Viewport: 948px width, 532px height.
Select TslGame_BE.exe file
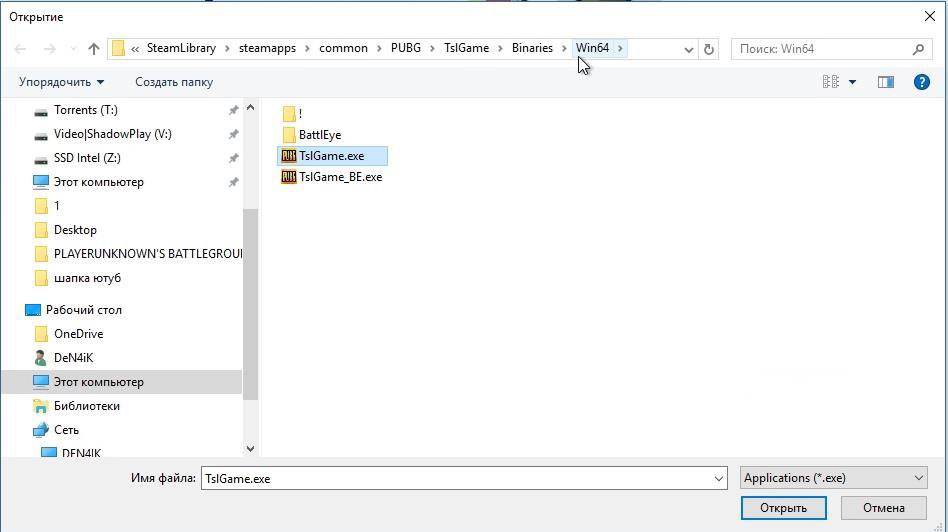(332, 177)
